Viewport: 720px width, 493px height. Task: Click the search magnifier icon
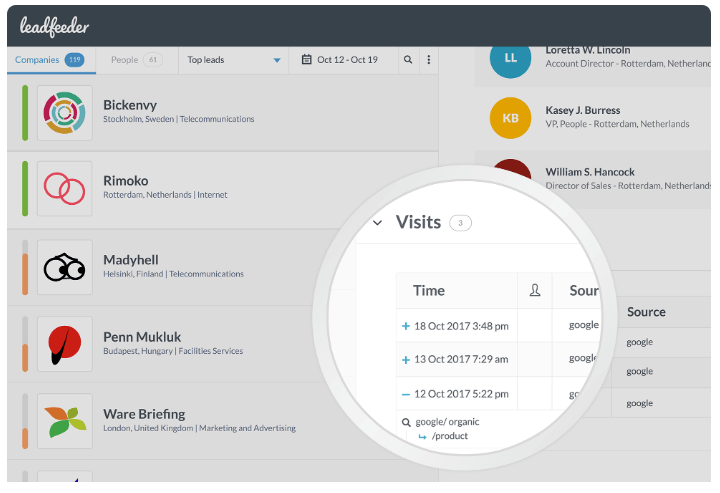408,60
